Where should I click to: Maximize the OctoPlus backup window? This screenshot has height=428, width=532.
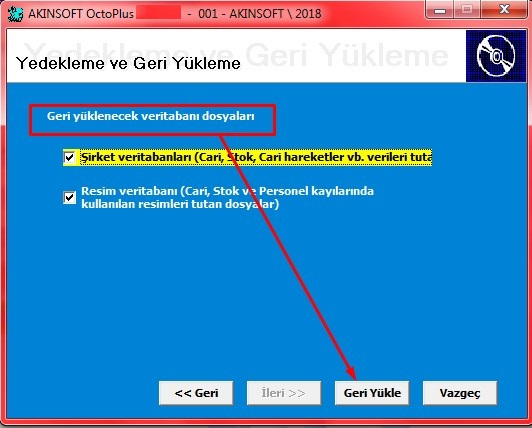(467, 10)
